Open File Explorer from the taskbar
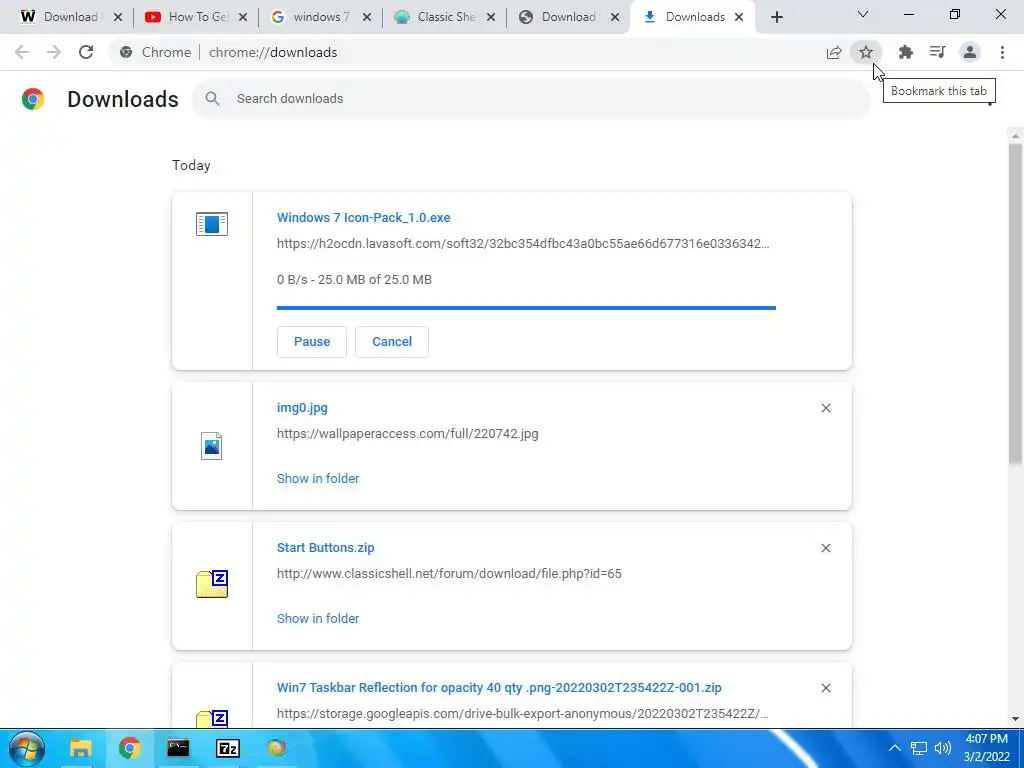The width and height of the screenshot is (1024, 768). [80, 748]
